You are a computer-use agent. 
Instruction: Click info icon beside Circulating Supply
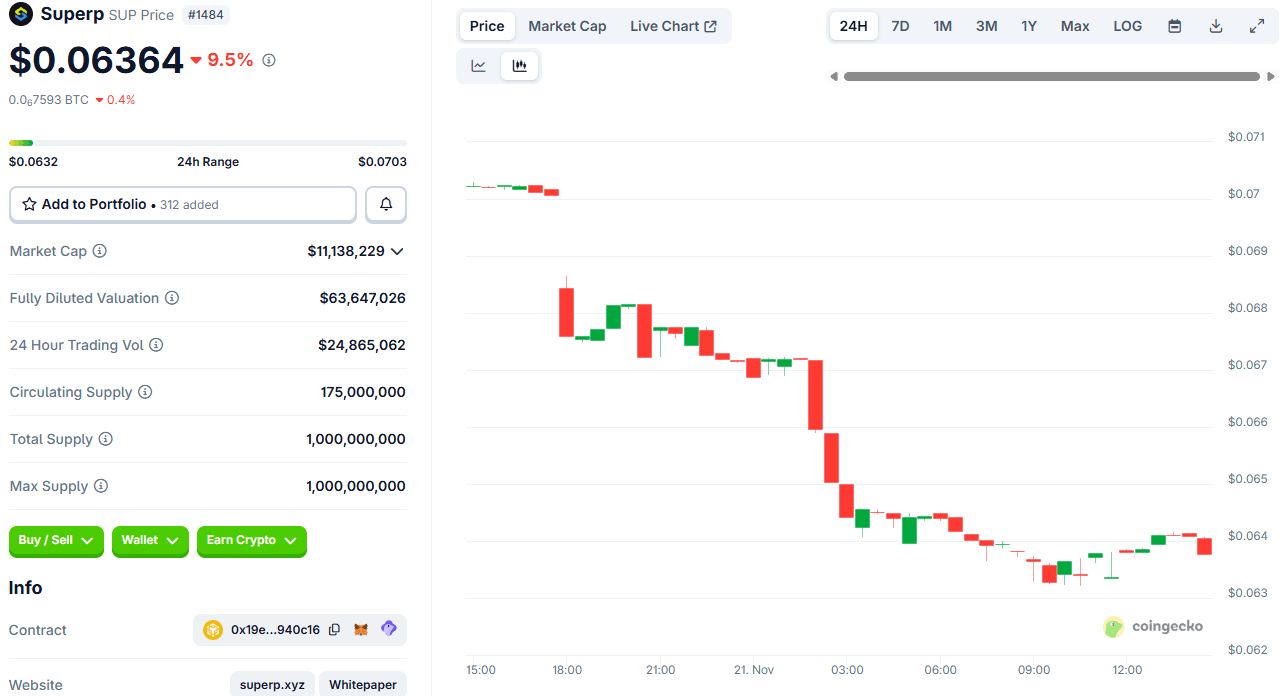pos(145,392)
